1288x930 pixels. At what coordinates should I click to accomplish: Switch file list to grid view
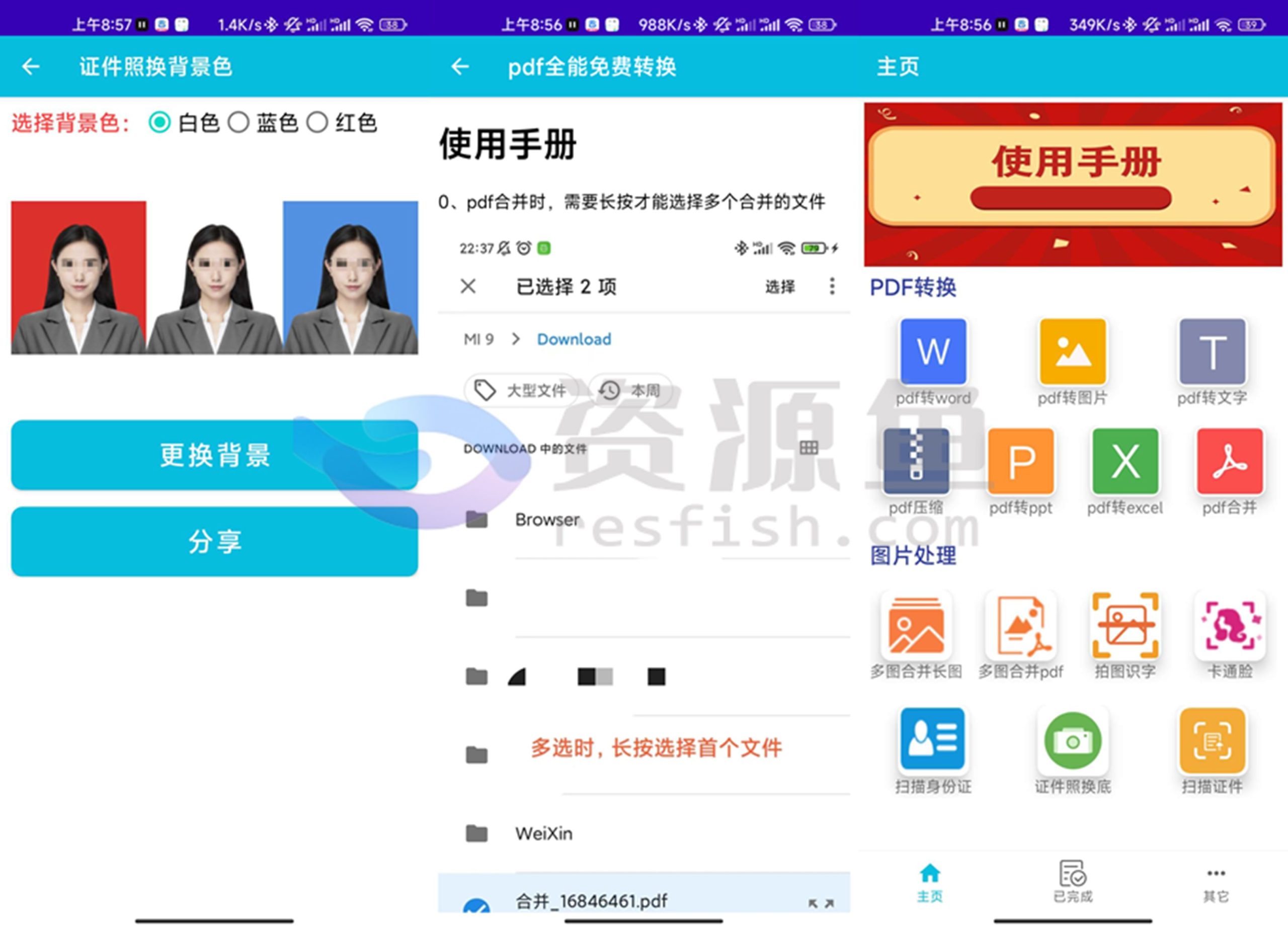tap(809, 448)
